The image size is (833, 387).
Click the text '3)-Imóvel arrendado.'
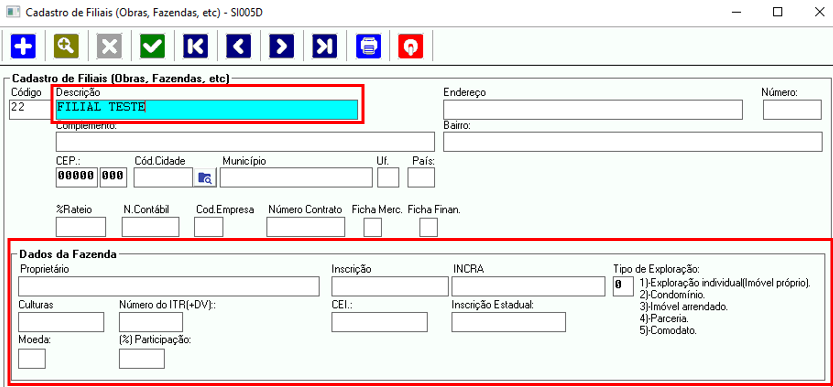pyautogui.click(x=684, y=306)
